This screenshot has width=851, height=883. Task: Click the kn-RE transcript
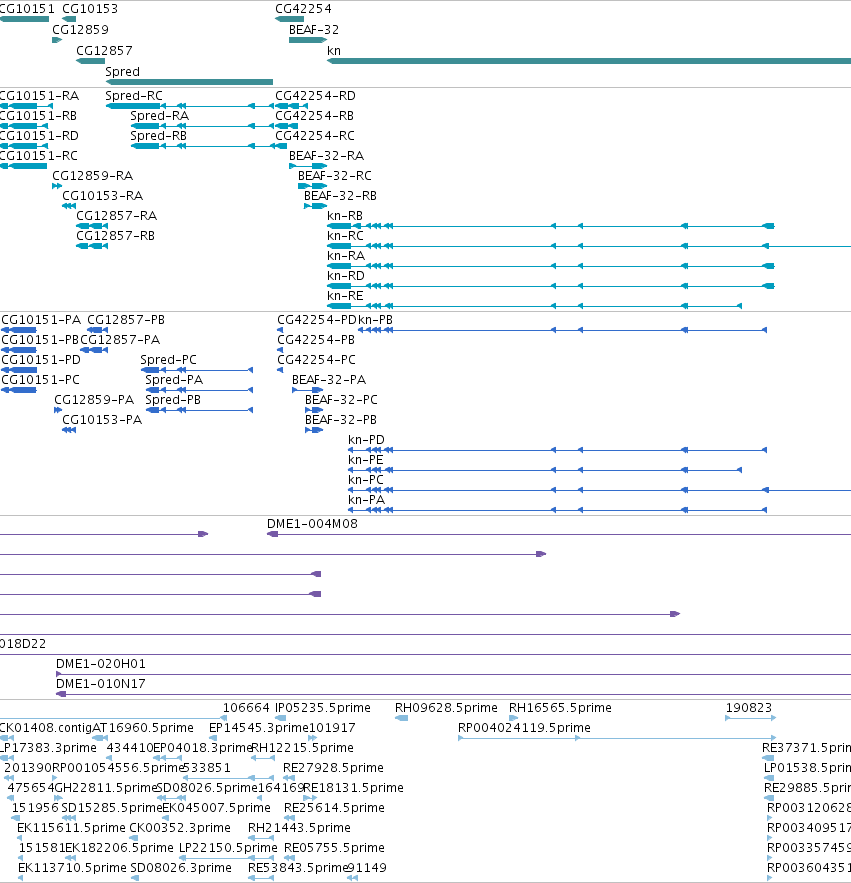[534, 306]
